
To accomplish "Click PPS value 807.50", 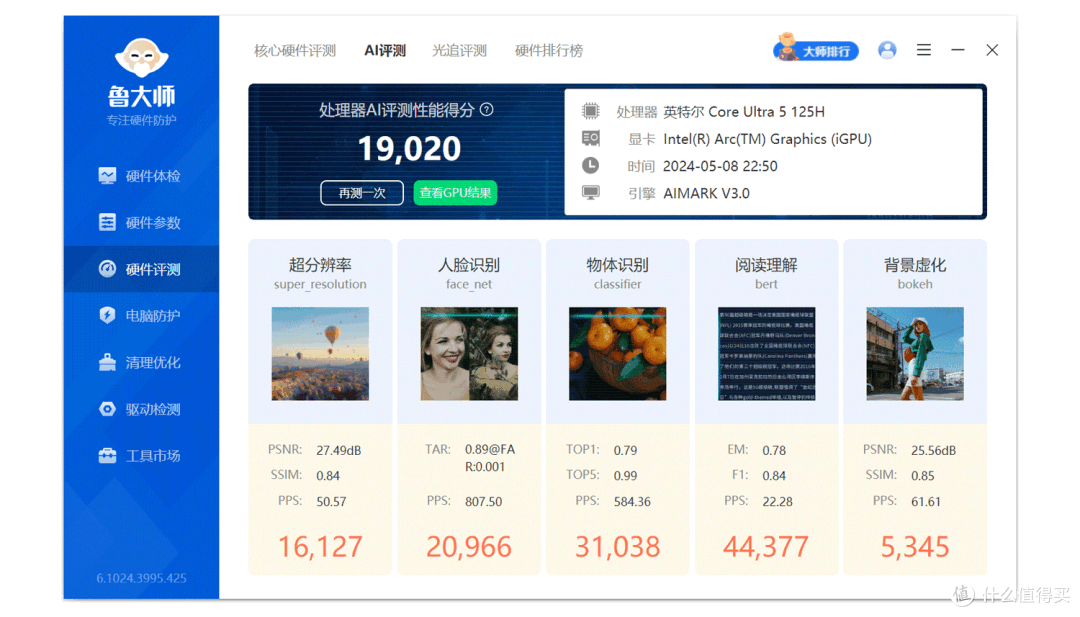I will [484, 501].
